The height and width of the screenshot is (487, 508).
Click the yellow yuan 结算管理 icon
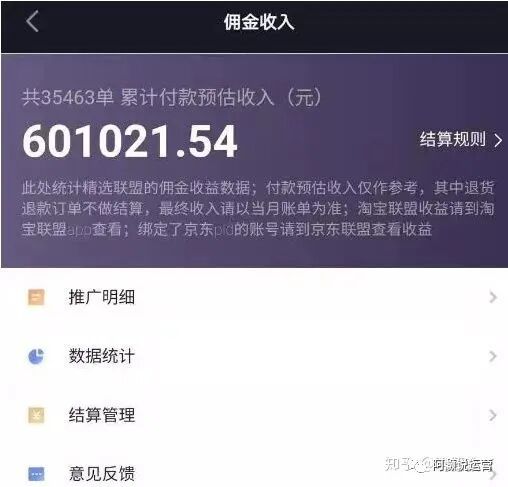point(36,415)
